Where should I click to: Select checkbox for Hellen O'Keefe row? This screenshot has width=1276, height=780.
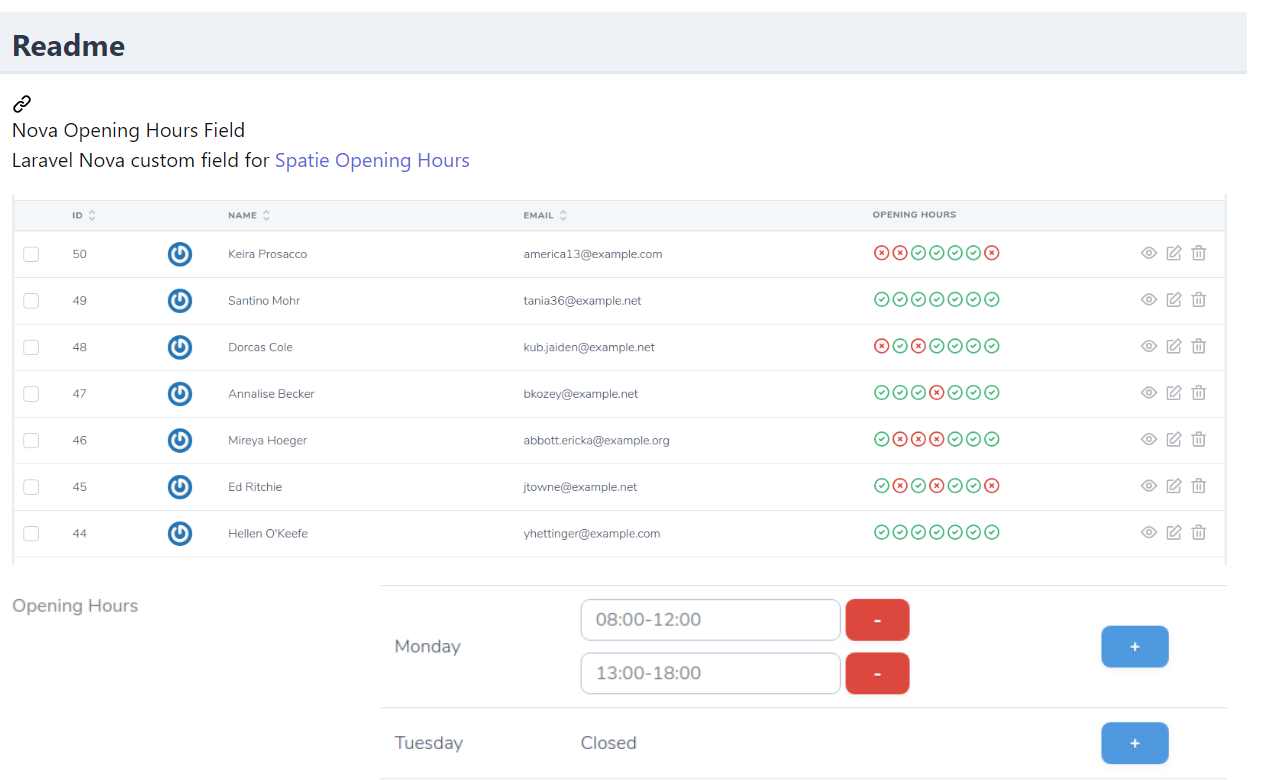click(31, 534)
